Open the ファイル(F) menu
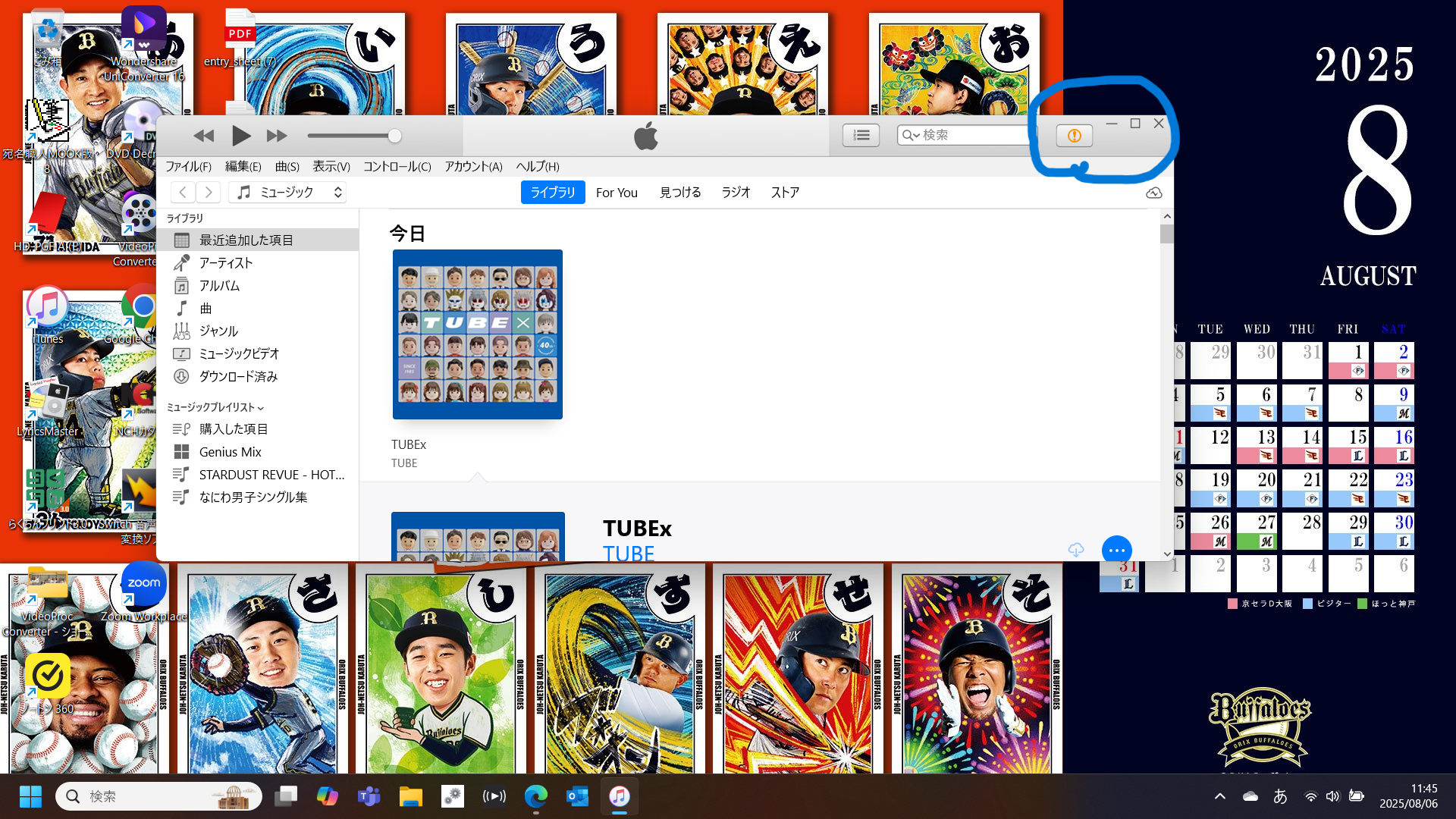Image resolution: width=1456 pixels, height=819 pixels. coord(188,166)
